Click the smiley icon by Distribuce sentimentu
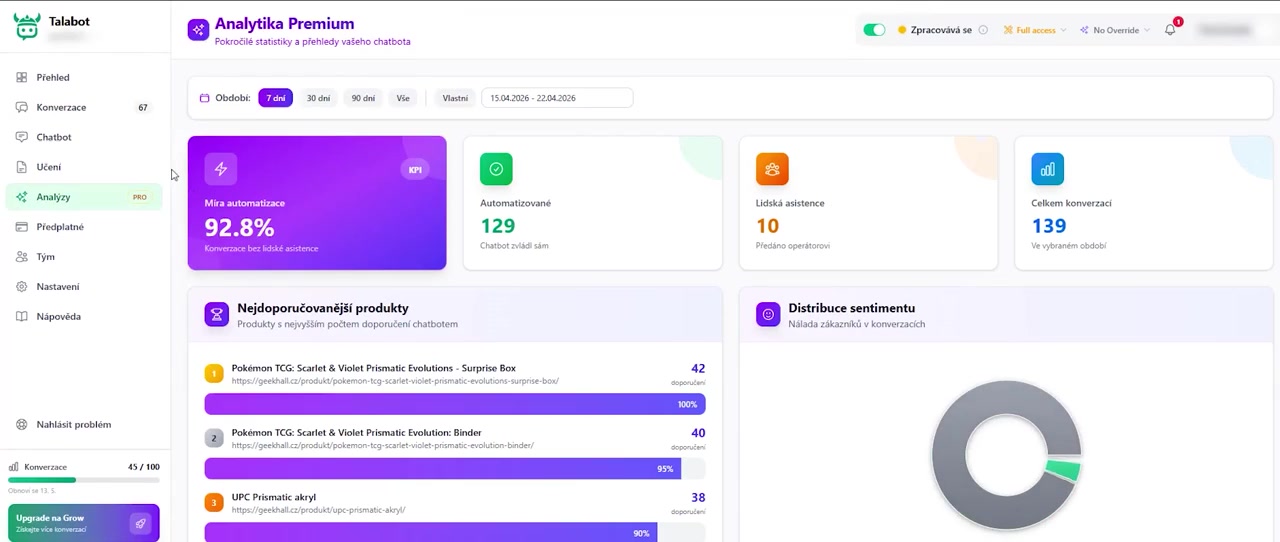The image size is (1280, 542). (768, 314)
